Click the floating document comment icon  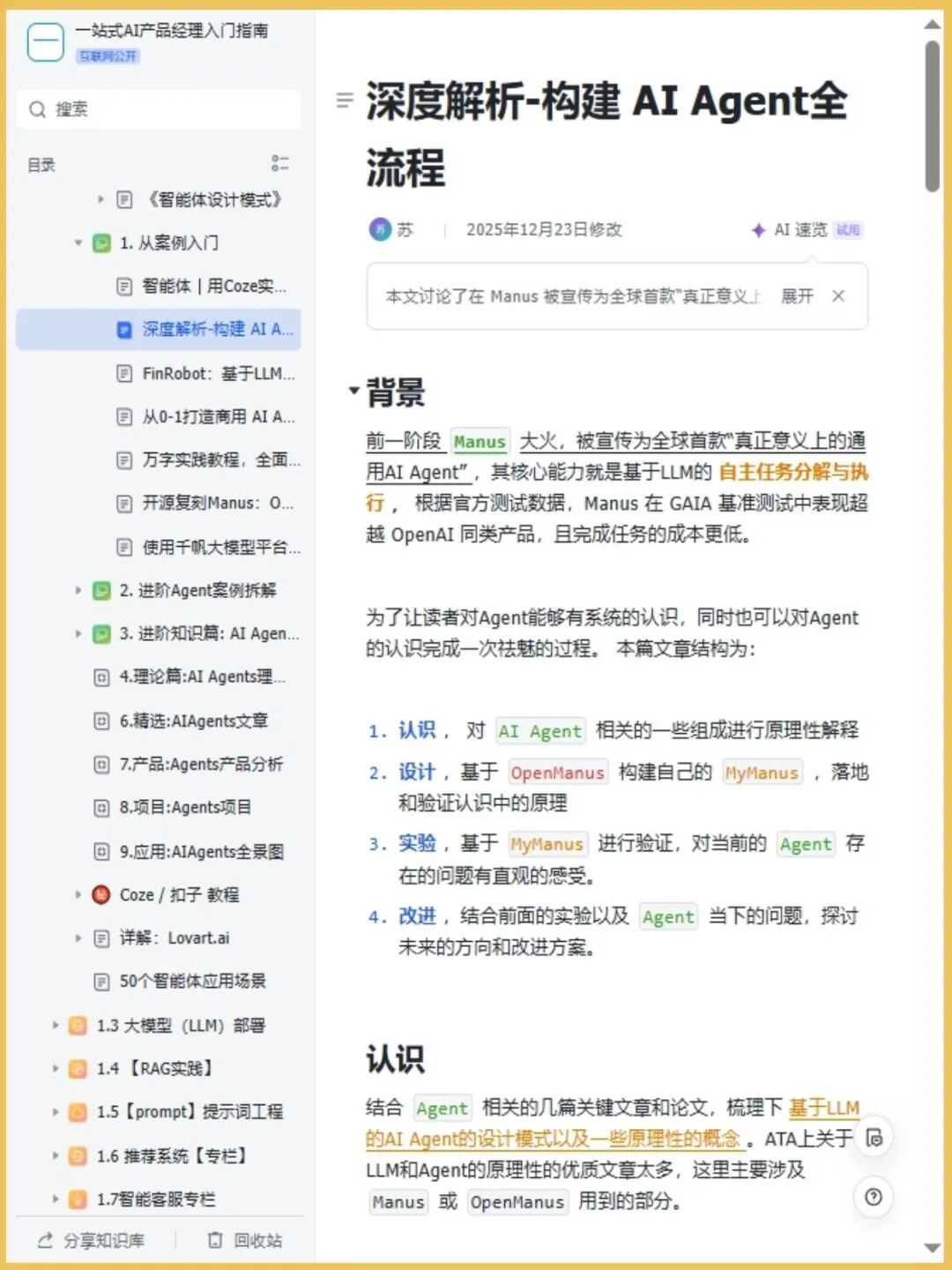pos(874,1138)
